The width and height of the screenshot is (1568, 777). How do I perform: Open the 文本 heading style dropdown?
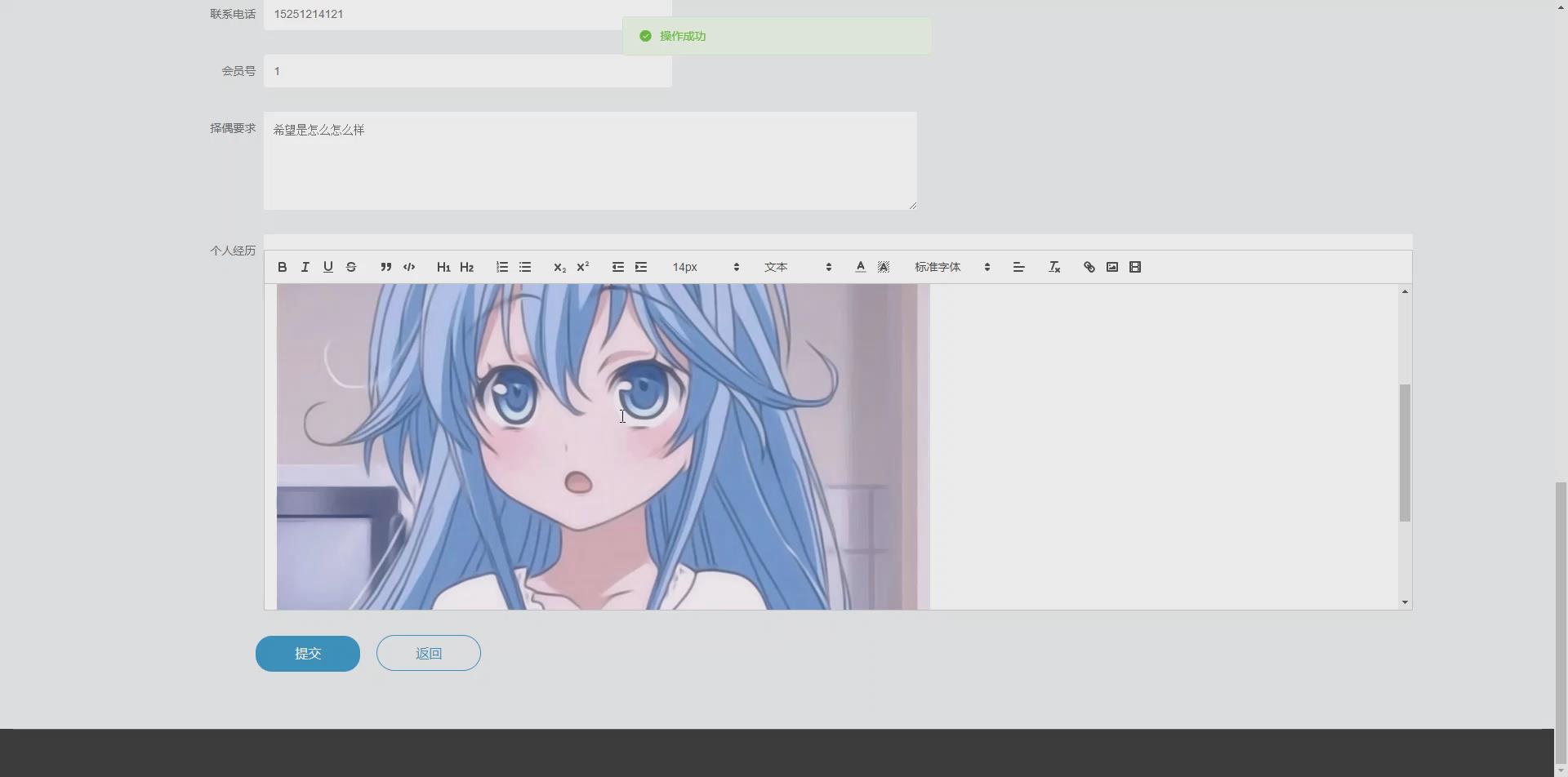coord(797,267)
